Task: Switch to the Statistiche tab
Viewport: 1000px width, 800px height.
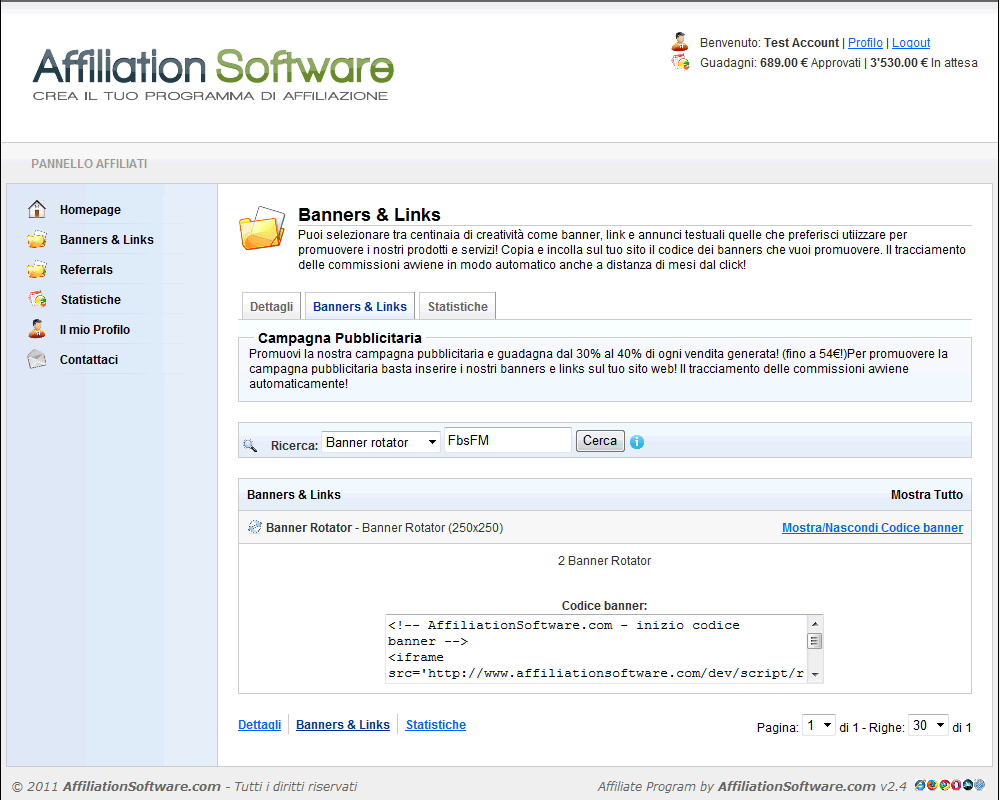Action: (x=457, y=306)
